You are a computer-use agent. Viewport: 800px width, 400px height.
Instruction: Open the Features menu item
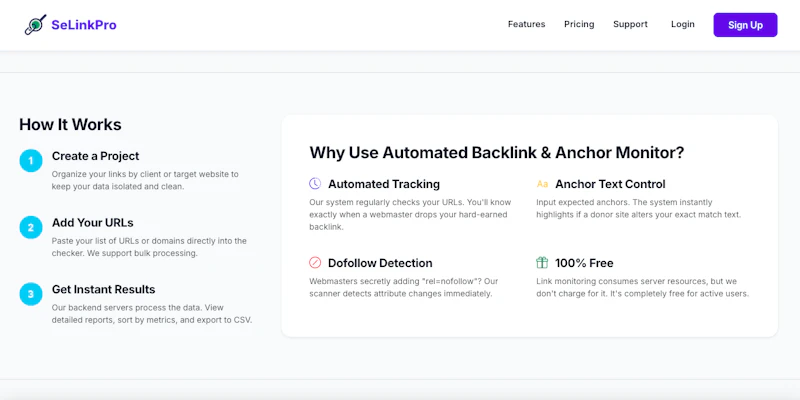[x=527, y=24]
